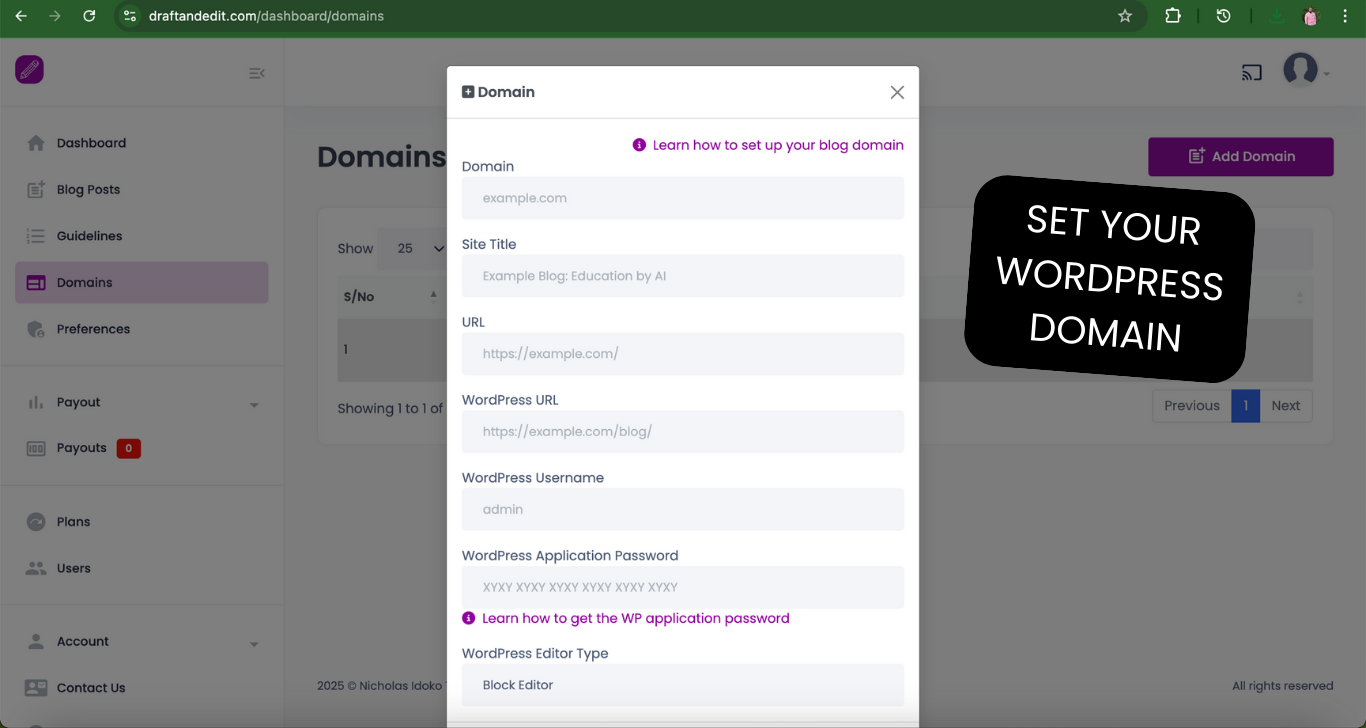Click the browser address bar URL

coord(266,16)
